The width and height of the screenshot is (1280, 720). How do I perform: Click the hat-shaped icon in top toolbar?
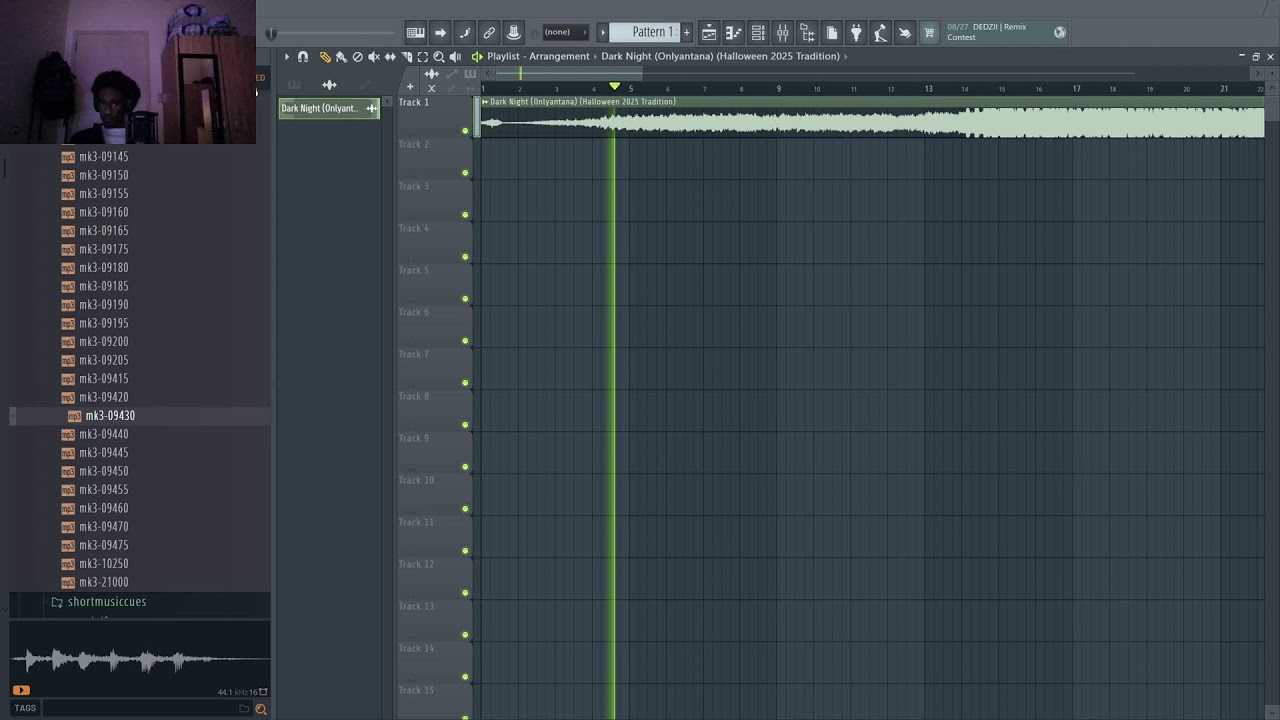pyautogui.click(x=513, y=32)
